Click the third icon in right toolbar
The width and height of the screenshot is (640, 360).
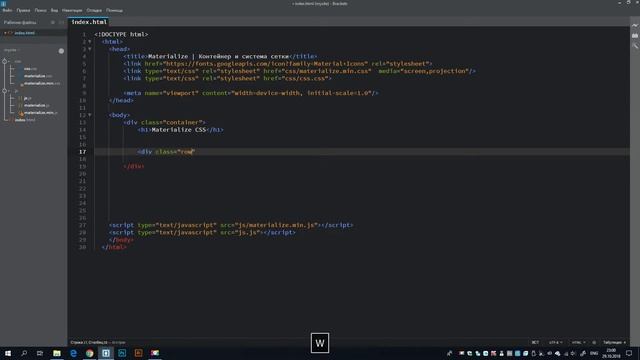635,46
